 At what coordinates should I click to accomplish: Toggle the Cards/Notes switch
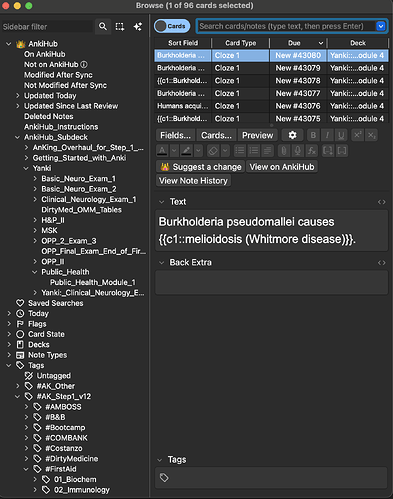coord(172,26)
